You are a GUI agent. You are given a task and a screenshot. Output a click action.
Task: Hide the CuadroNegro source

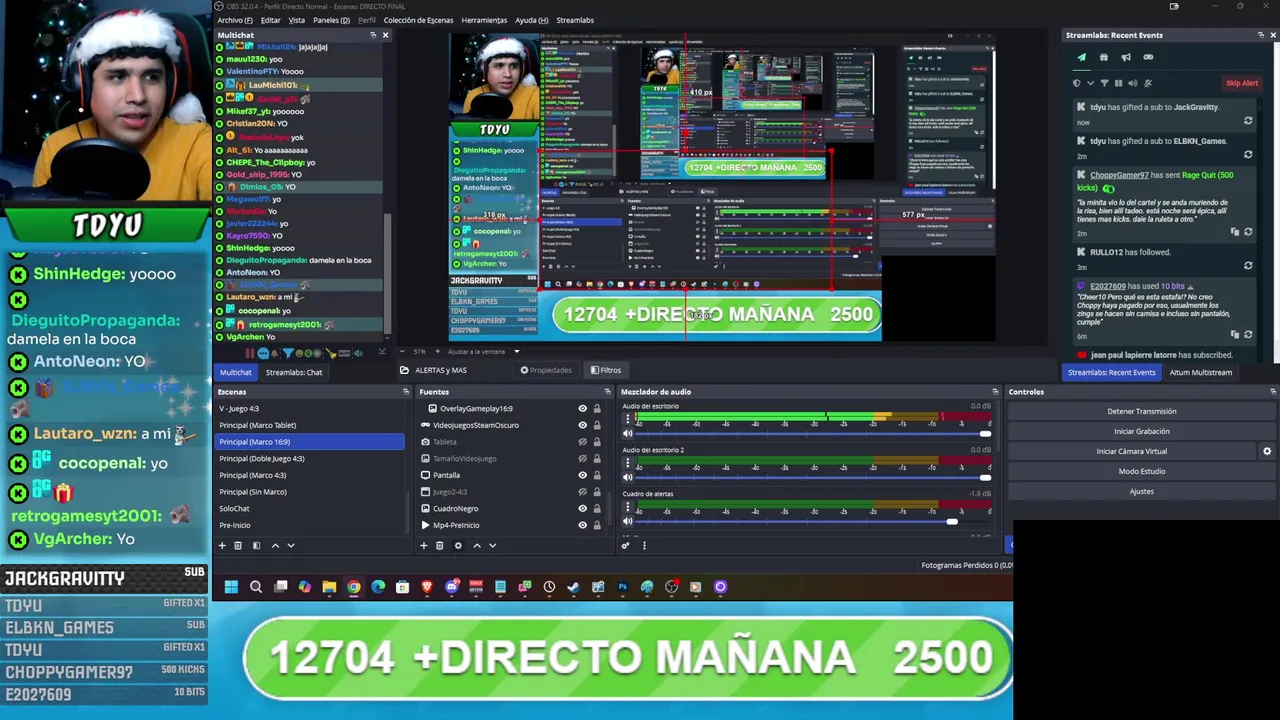[x=582, y=508]
